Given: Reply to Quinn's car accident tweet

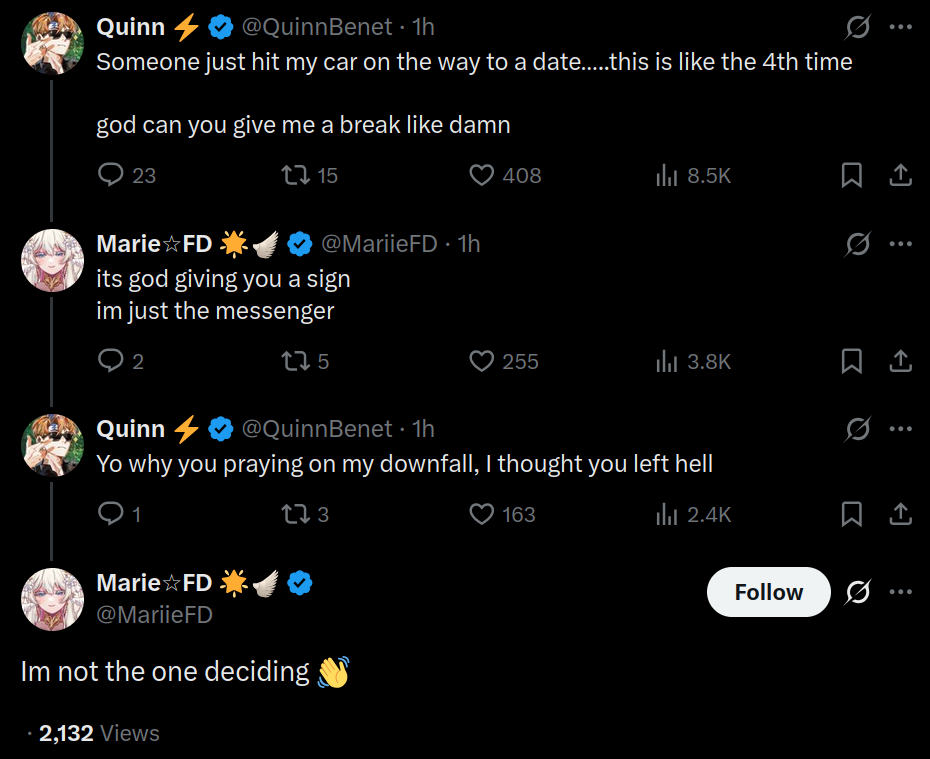Looking at the screenshot, I should point(110,176).
